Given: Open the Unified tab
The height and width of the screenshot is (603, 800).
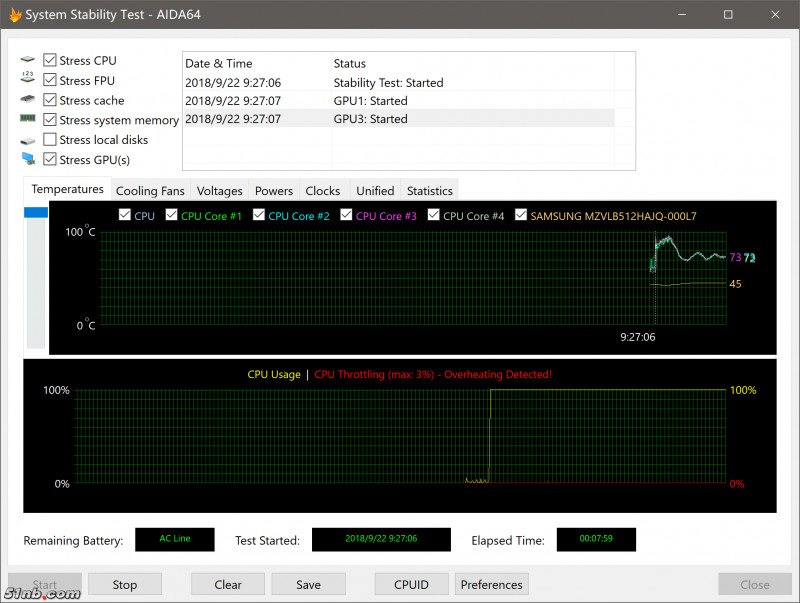Looking at the screenshot, I should (x=375, y=191).
